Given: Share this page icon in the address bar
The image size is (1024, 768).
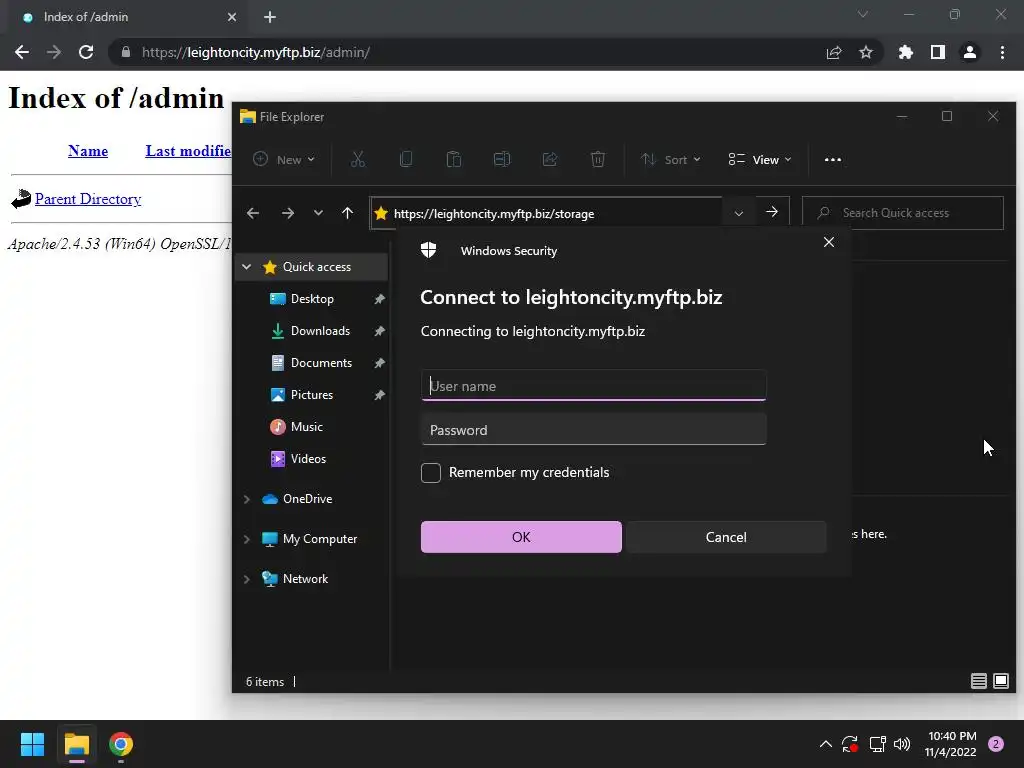Looking at the screenshot, I should coord(834,52).
